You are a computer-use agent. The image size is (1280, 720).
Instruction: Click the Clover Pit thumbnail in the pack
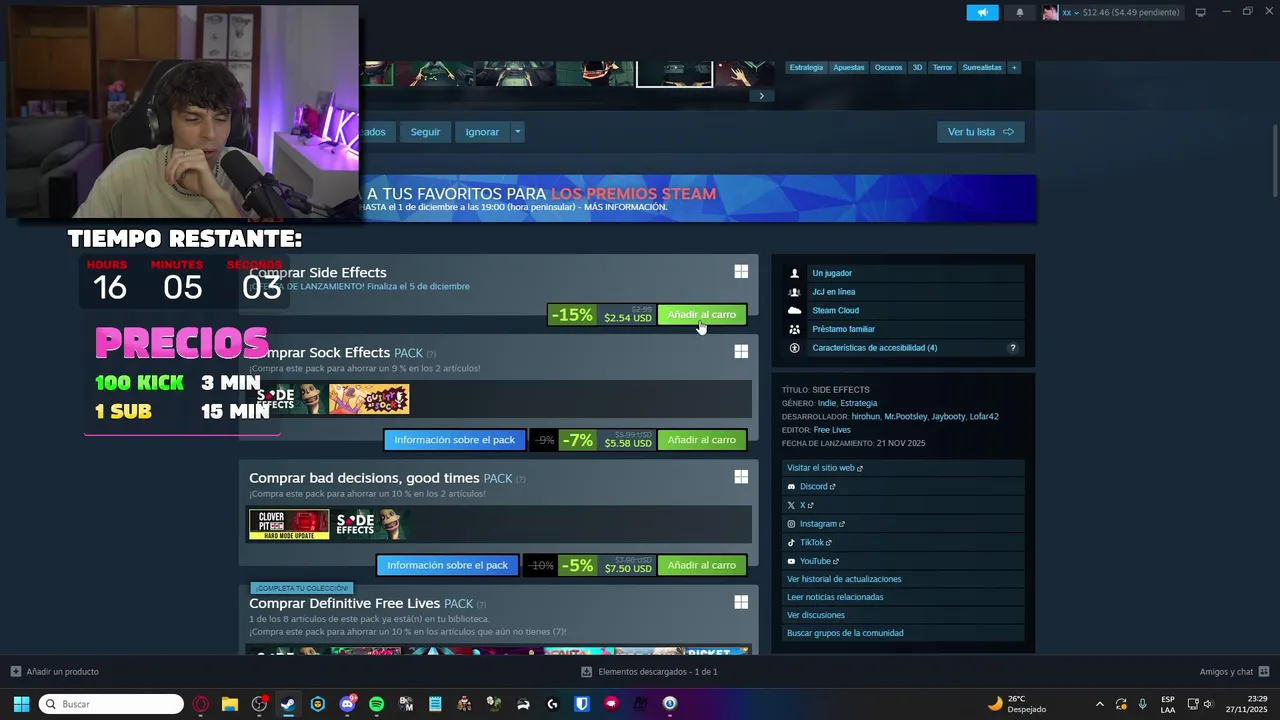pyautogui.click(x=289, y=524)
